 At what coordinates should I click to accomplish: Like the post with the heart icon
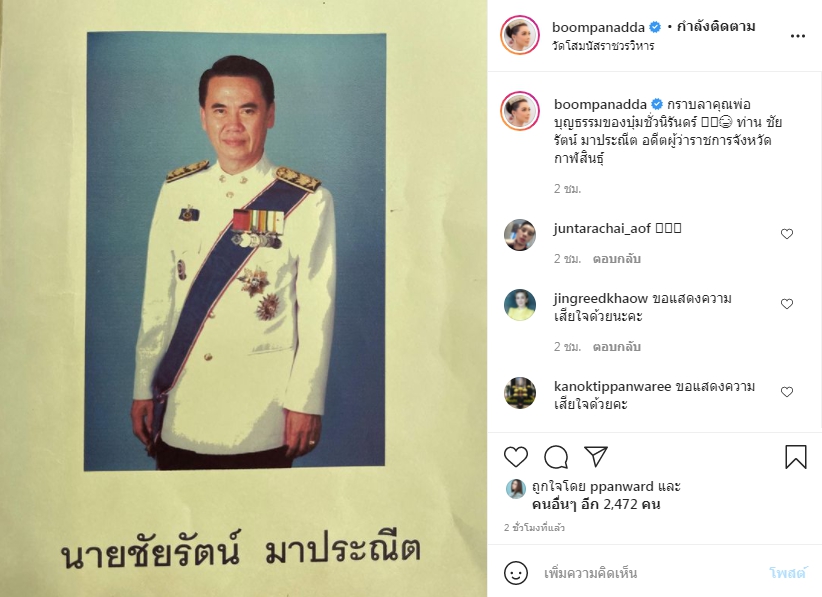tap(516, 457)
